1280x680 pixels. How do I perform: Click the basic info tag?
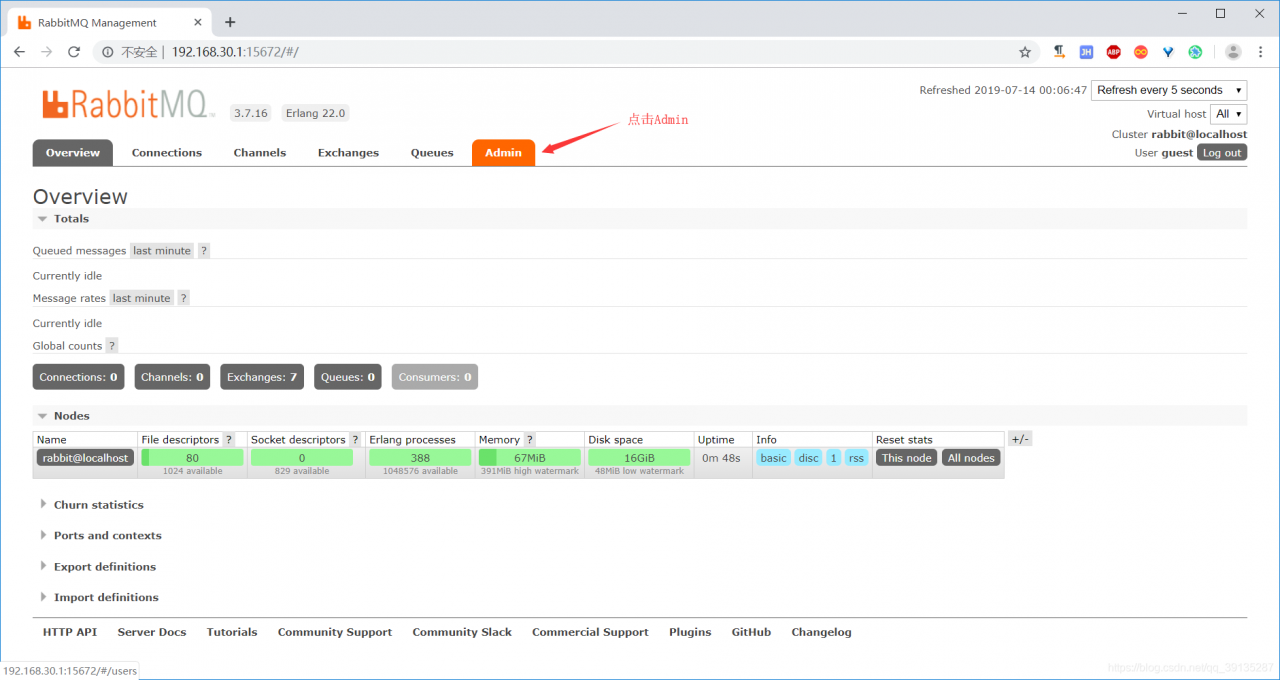click(773, 458)
